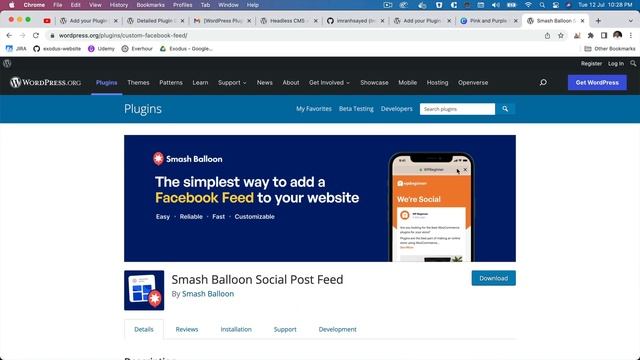
Task: Click the Smash Balloon plugin icon
Action: click(x=144, y=290)
